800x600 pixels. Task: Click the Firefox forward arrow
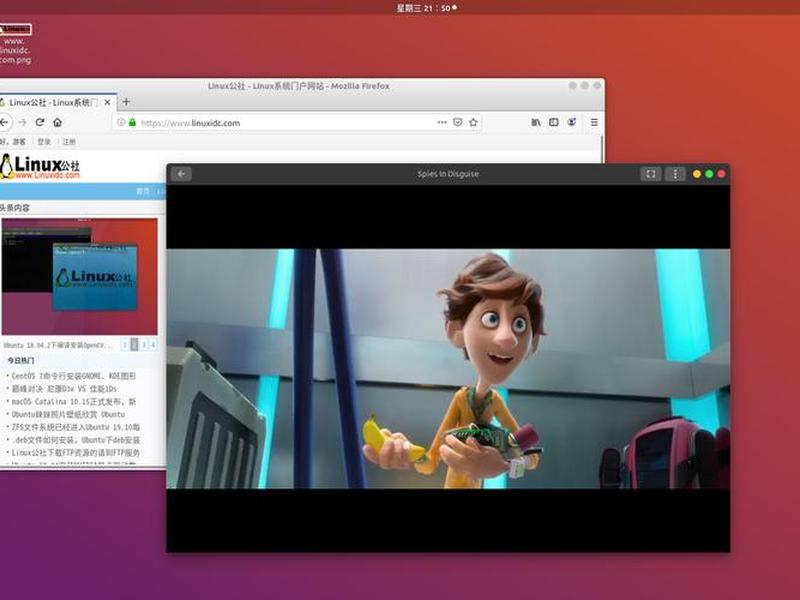click(22, 122)
